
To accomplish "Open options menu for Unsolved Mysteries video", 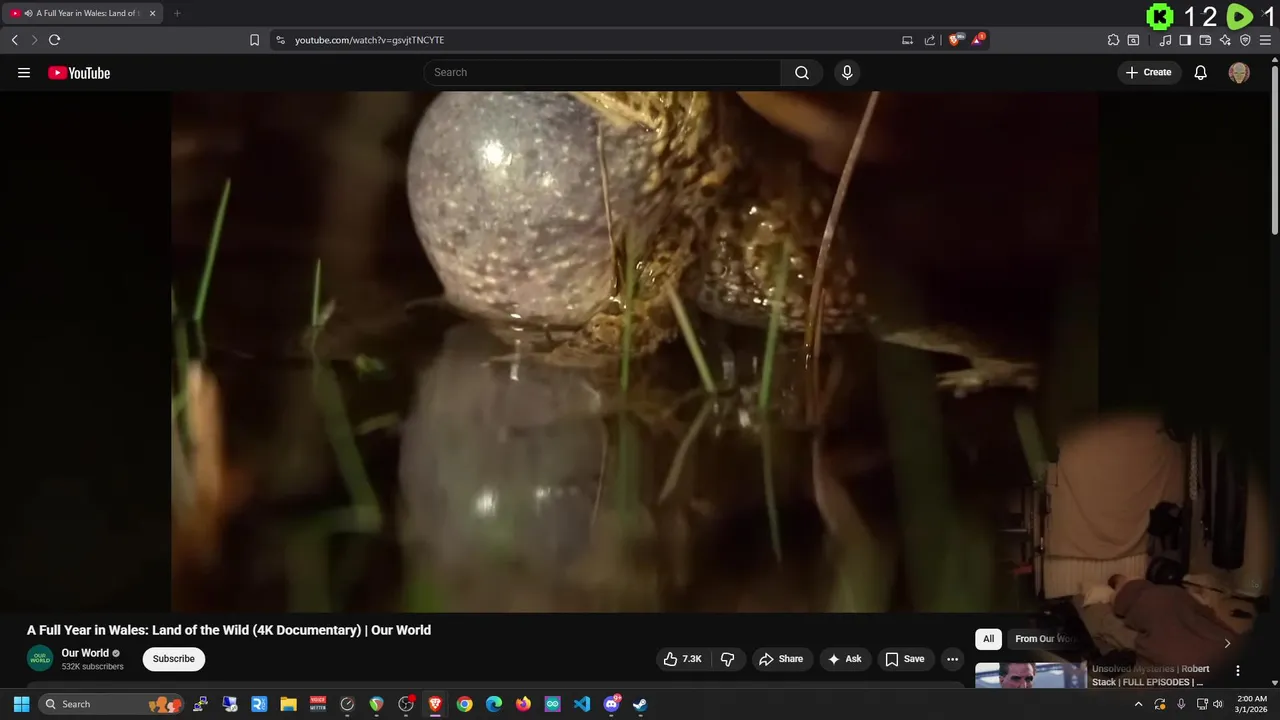I will point(1238,671).
